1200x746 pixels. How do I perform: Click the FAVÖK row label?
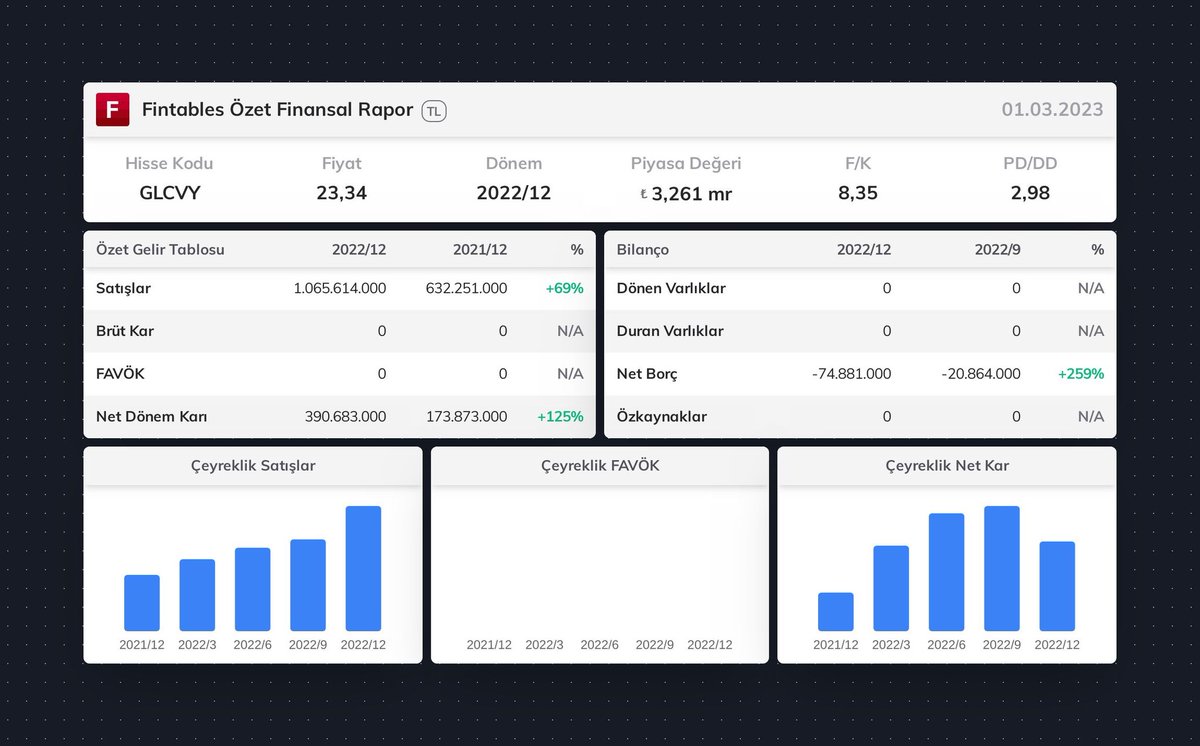[121, 374]
